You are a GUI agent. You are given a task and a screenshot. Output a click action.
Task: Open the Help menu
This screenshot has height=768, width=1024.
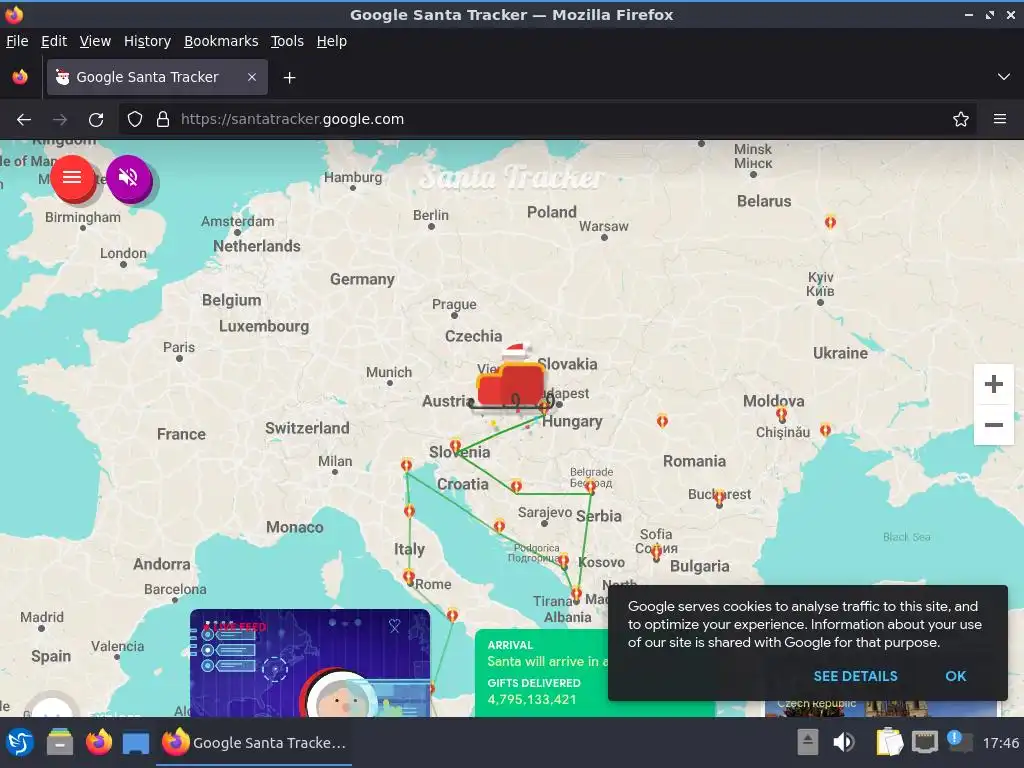pos(332,41)
